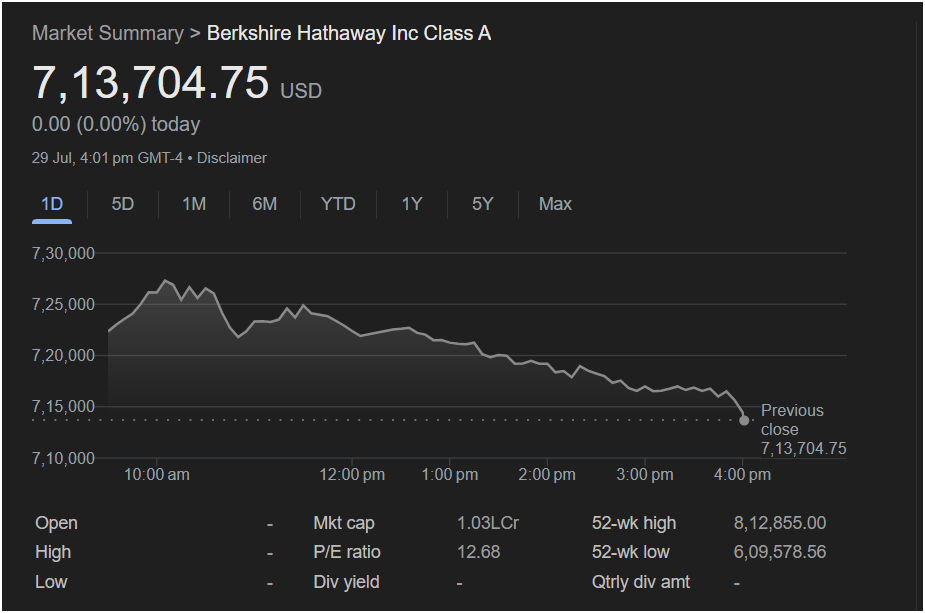This screenshot has width=925, height=613.
Task: Show the YTD chart range
Action: click(338, 204)
